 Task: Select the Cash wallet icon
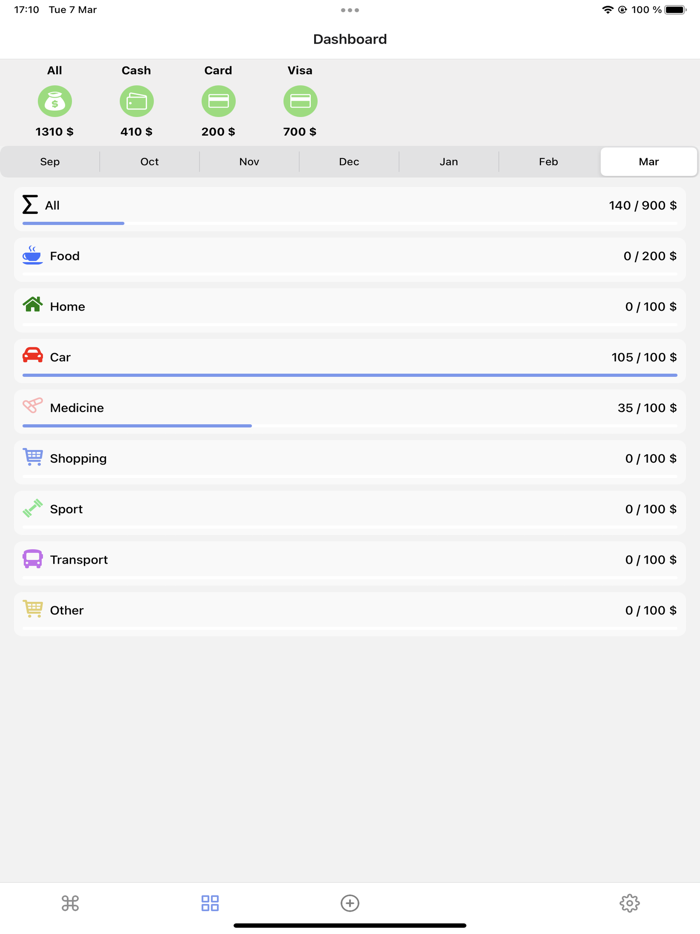click(136, 101)
